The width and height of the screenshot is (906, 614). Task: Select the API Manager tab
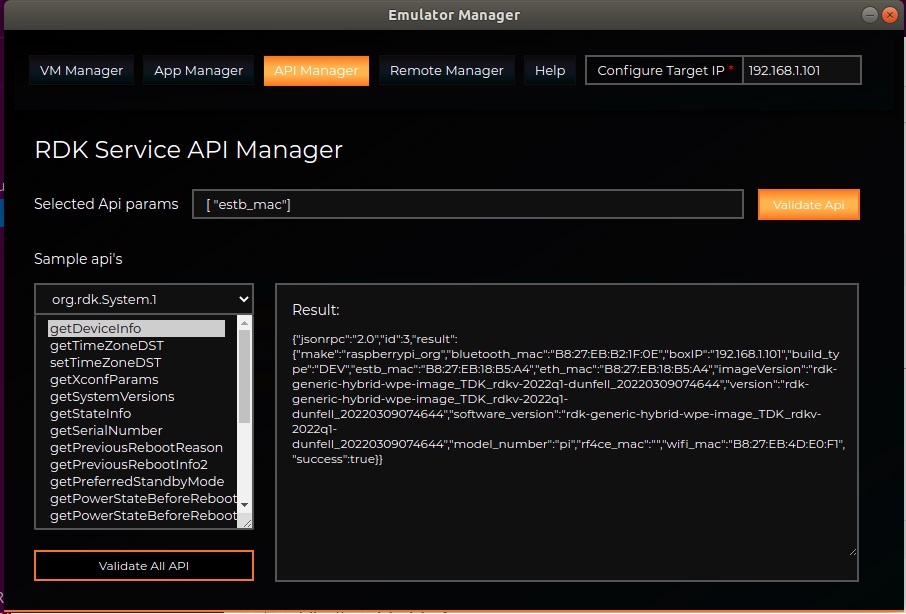[316, 71]
